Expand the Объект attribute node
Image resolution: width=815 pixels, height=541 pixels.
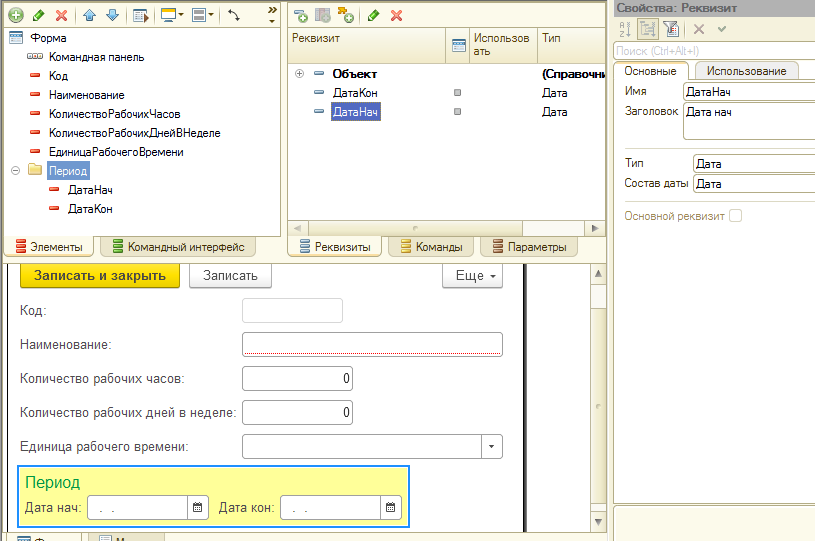pos(300,74)
